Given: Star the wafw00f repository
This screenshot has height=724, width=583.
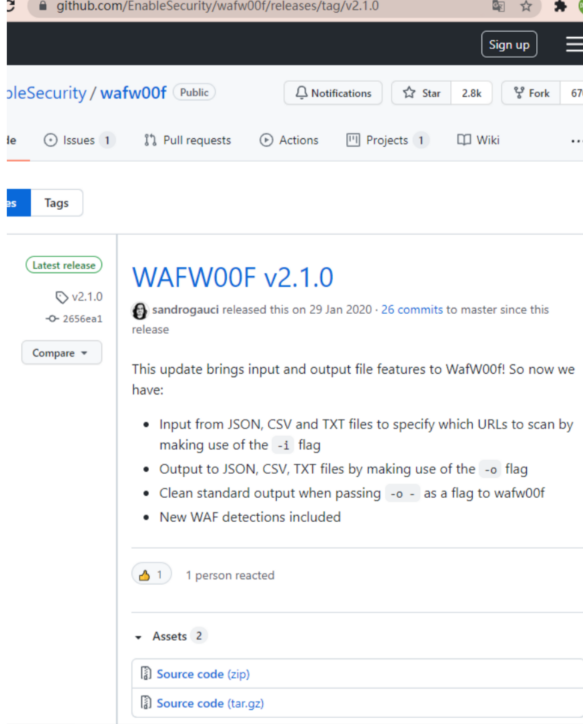Looking at the screenshot, I should [421, 93].
